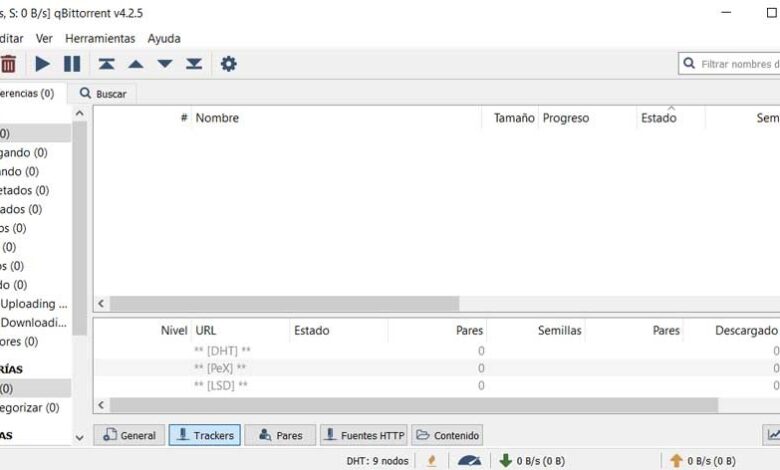Filter by Uploading status in sidebar

point(34,303)
